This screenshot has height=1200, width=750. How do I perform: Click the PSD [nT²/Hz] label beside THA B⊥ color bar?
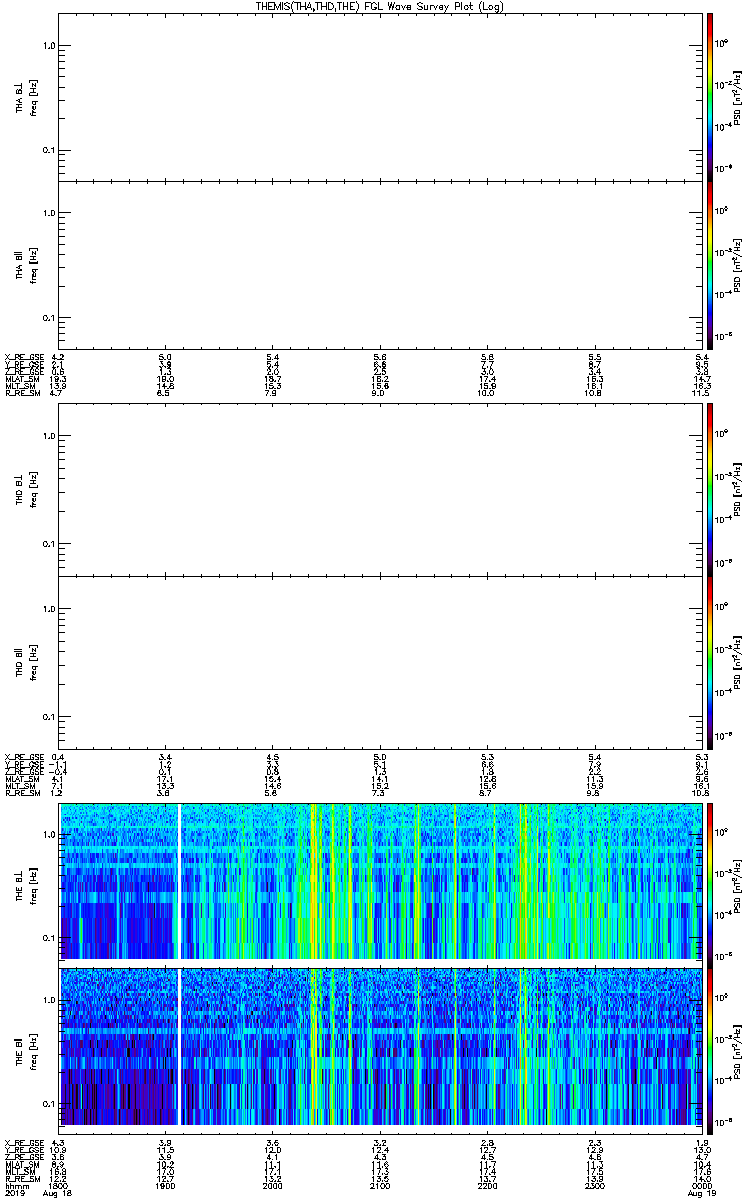[x=736, y=96]
